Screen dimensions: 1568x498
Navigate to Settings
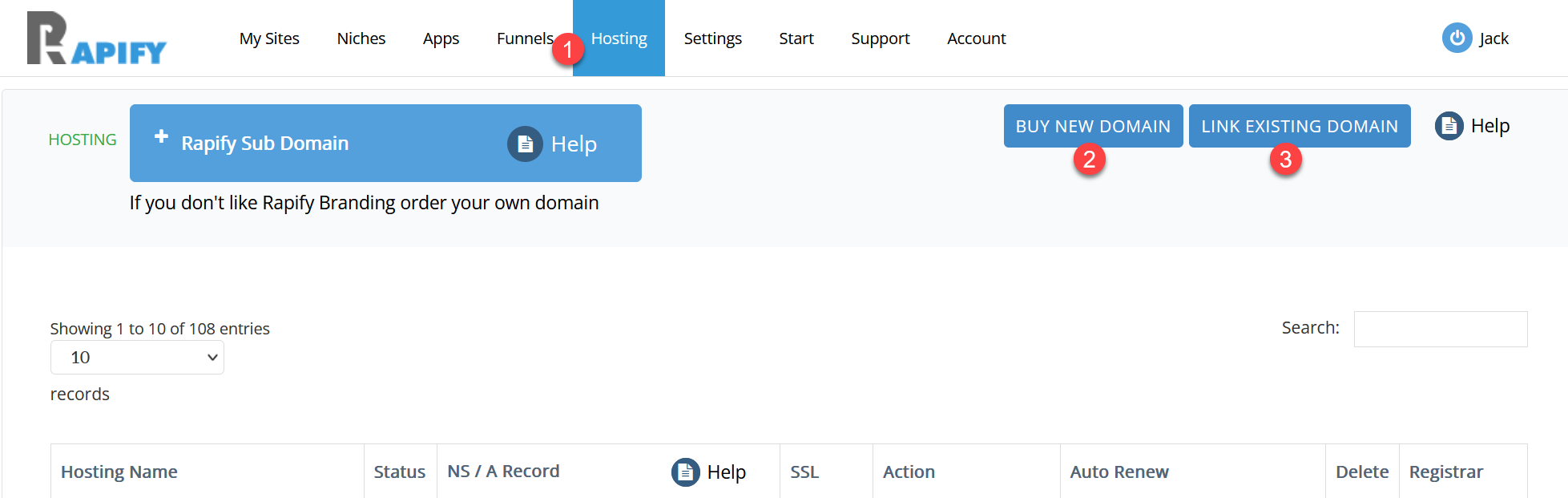[x=712, y=38]
